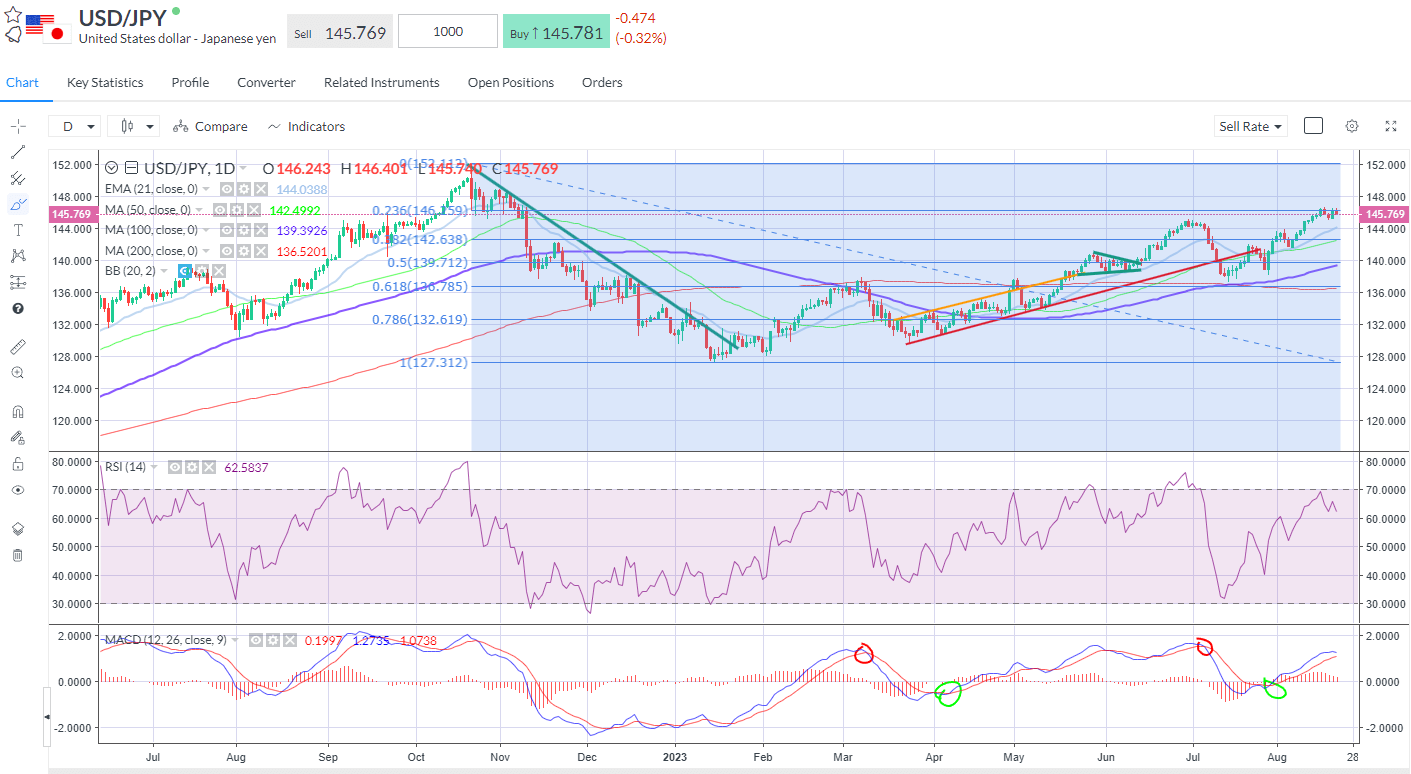Open chart settings gear icon

click(x=1352, y=126)
